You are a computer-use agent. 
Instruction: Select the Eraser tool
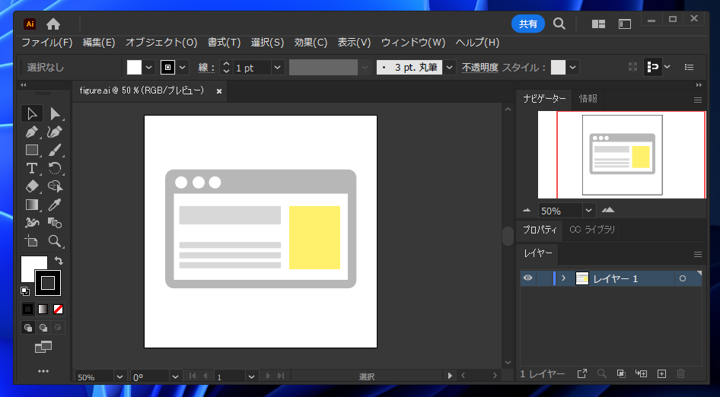click(32, 186)
